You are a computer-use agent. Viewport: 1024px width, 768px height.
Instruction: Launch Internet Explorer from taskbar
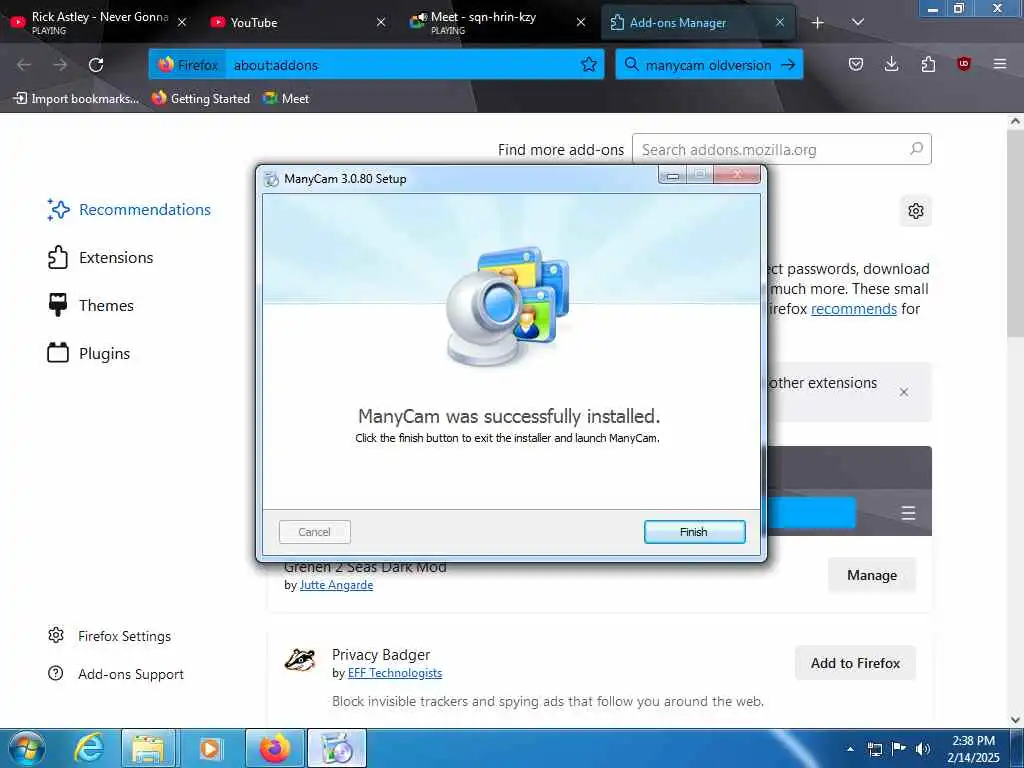click(88, 748)
